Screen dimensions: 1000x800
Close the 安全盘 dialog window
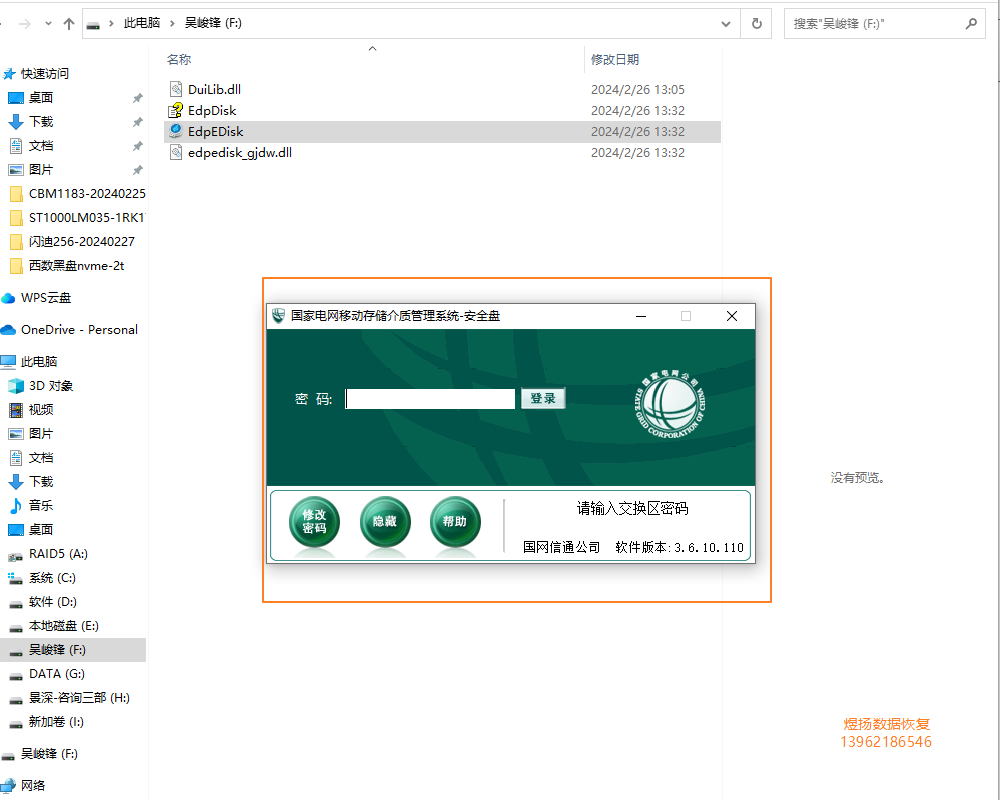coord(732,316)
